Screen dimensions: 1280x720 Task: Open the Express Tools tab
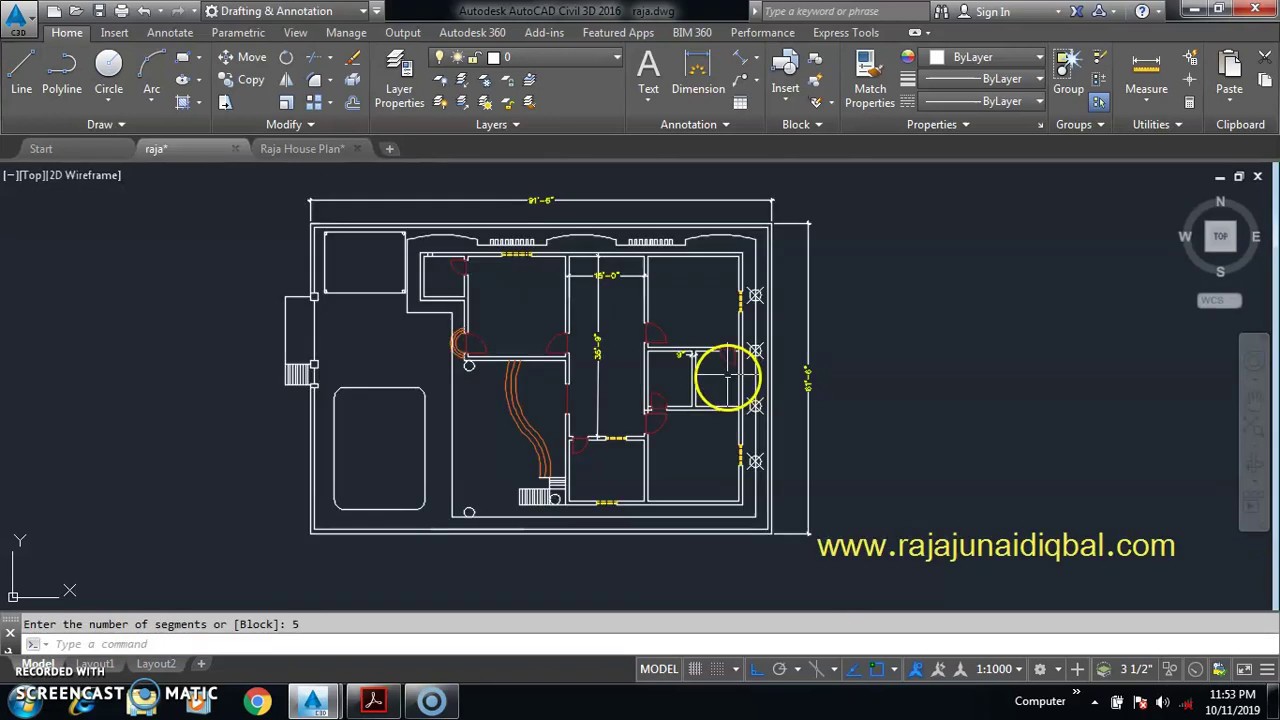(x=846, y=32)
